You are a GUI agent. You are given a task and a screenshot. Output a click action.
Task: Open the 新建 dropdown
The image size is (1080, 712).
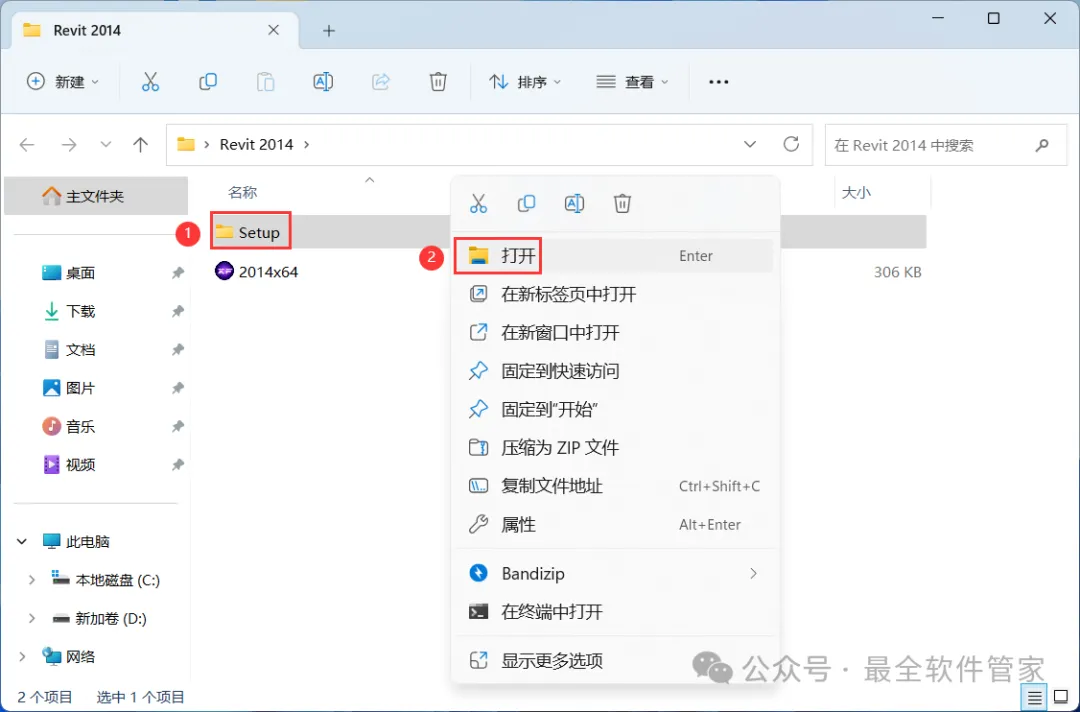tap(63, 82)
